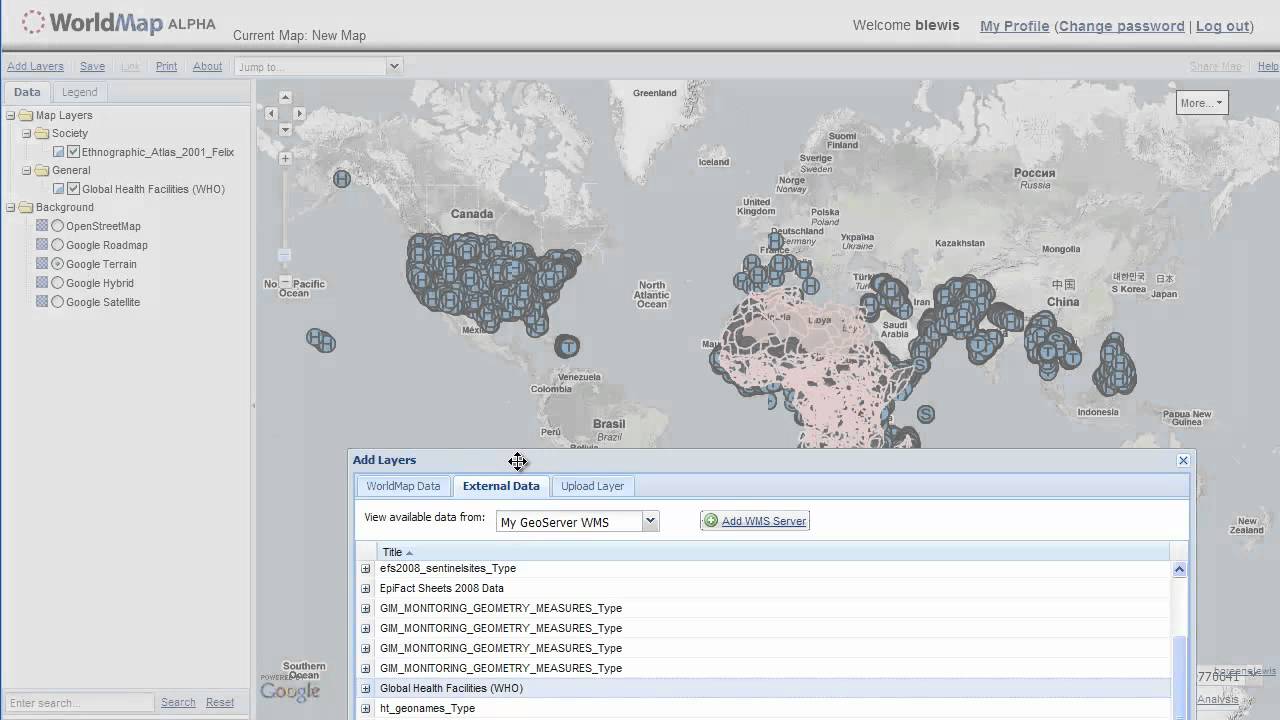Switch to the WorldMap Data tab
1280x720 pixels.
(403, 486)
